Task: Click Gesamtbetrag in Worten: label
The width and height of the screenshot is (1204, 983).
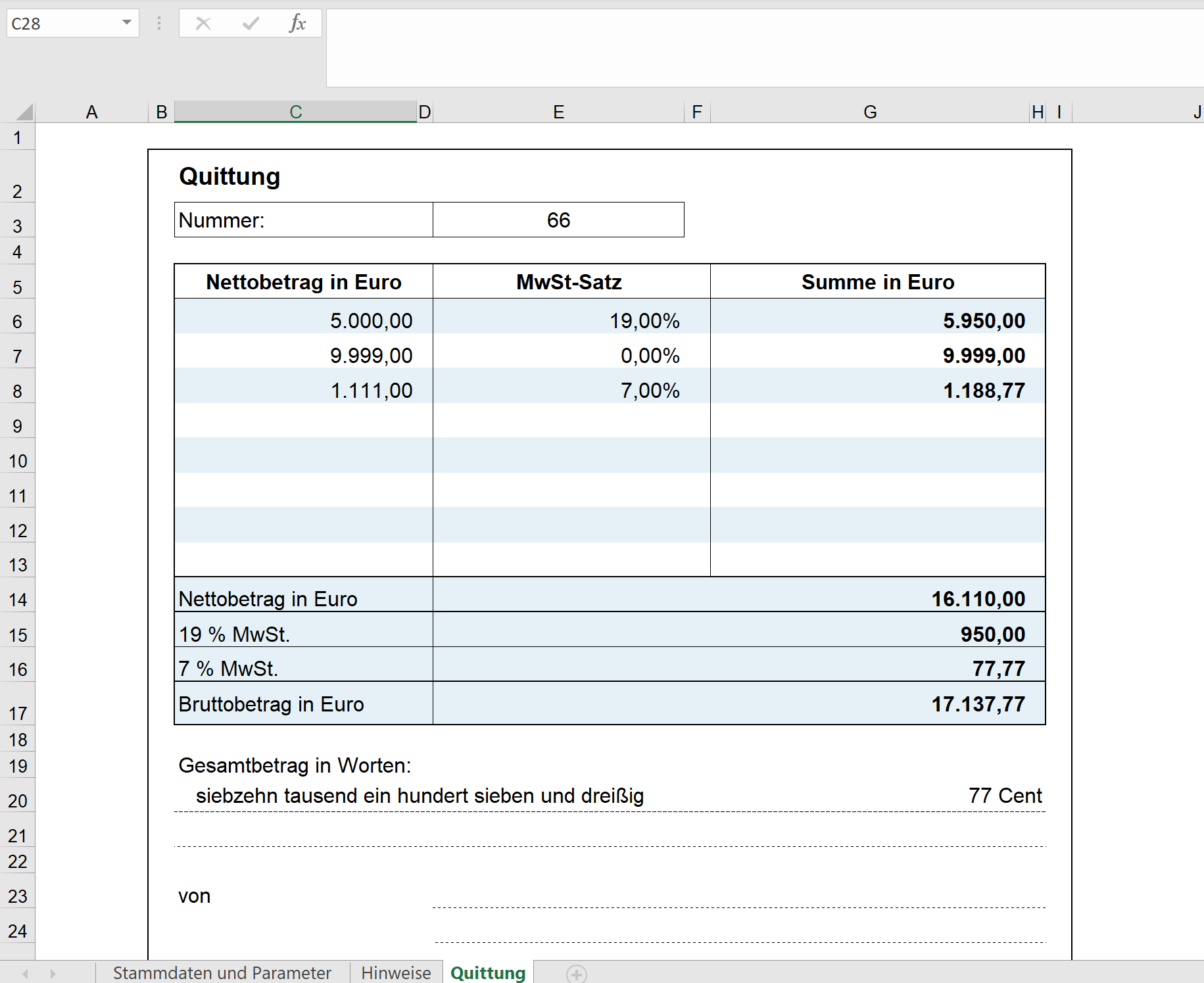Action: (x=295, y=765)
